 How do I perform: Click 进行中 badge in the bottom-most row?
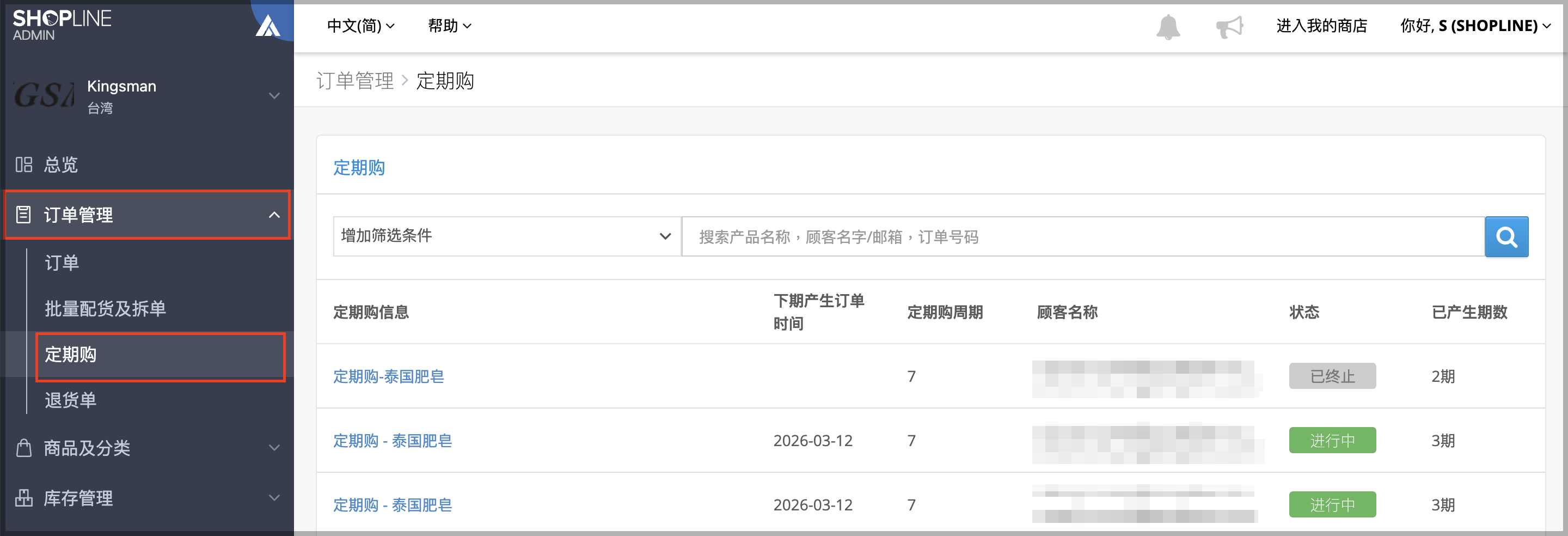coord(1332,505)
